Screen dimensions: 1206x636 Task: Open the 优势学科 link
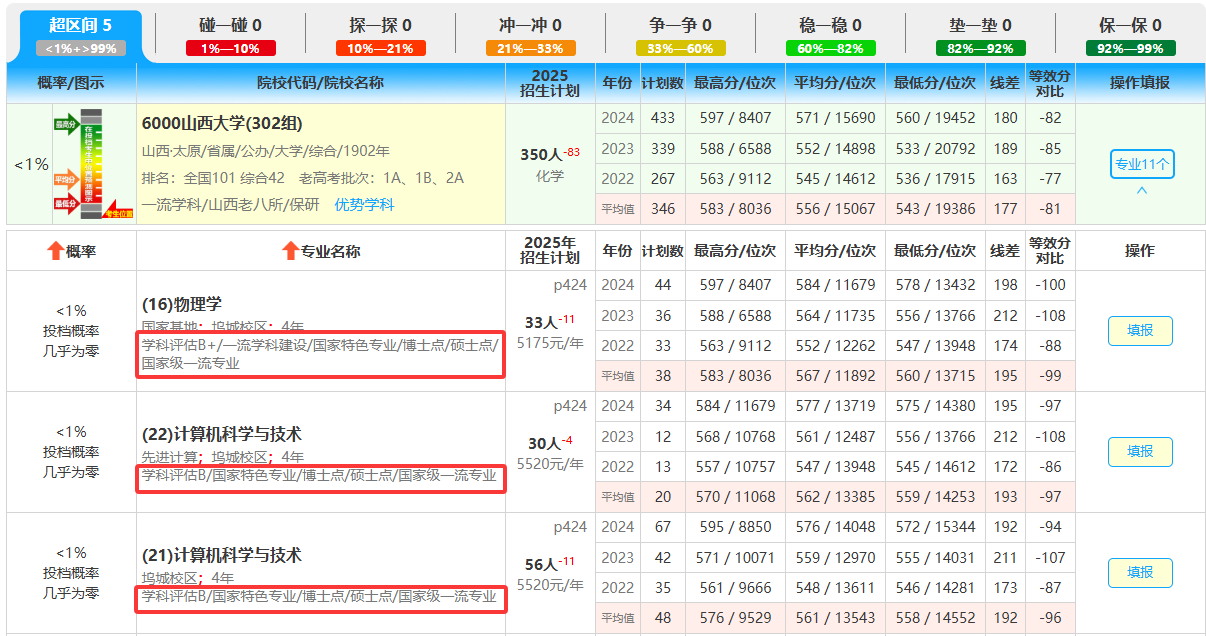[364, 204]
